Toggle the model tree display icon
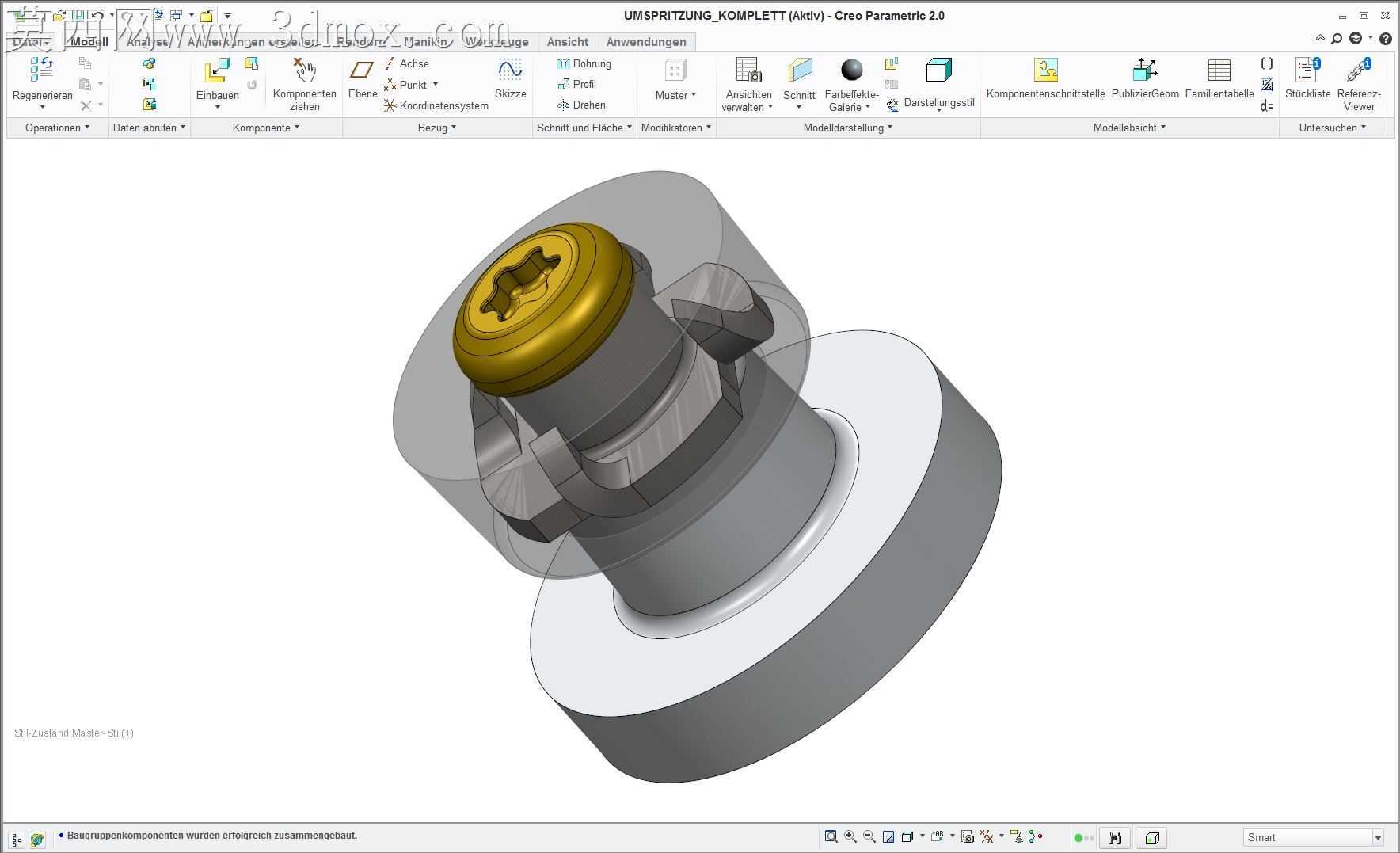Viewport: 1400px width, 853px height. click(x=17, y=839)
